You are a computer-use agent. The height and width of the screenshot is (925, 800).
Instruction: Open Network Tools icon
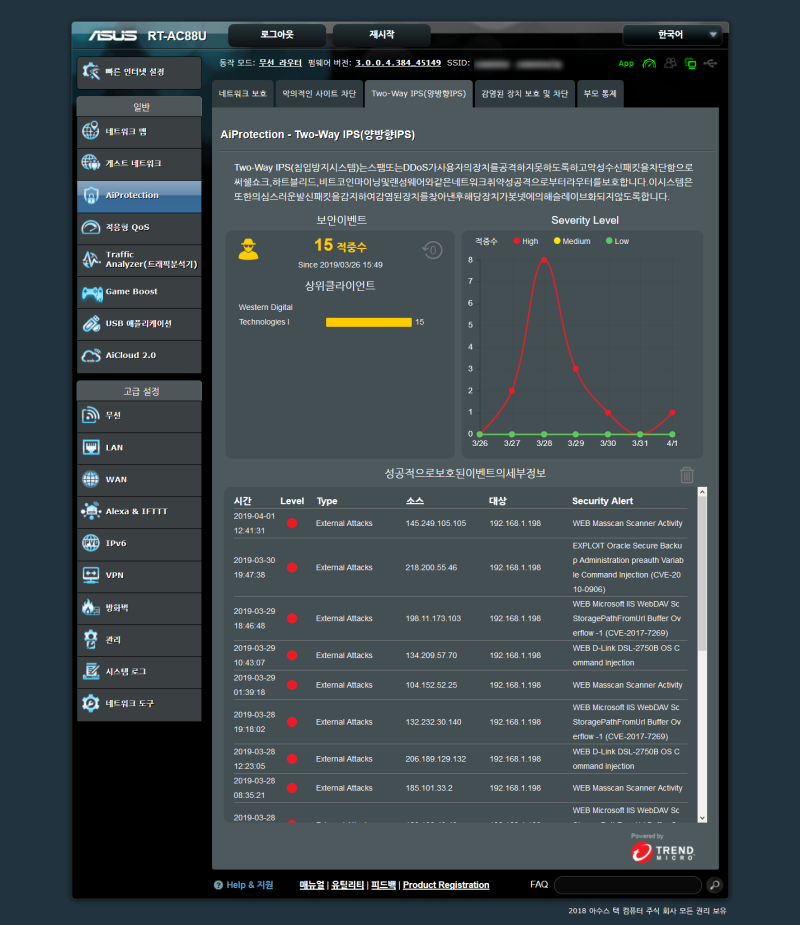tap(91, 703)
